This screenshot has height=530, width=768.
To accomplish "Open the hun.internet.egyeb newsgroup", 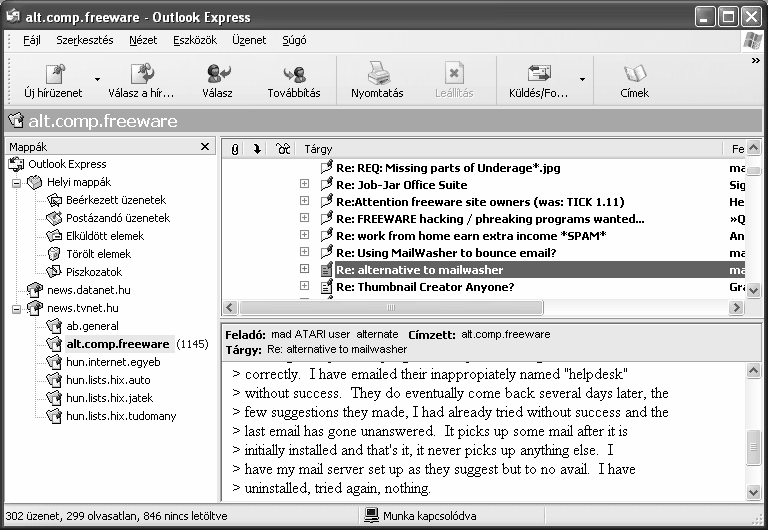I will pyautogui.click(x=113, y=362).
